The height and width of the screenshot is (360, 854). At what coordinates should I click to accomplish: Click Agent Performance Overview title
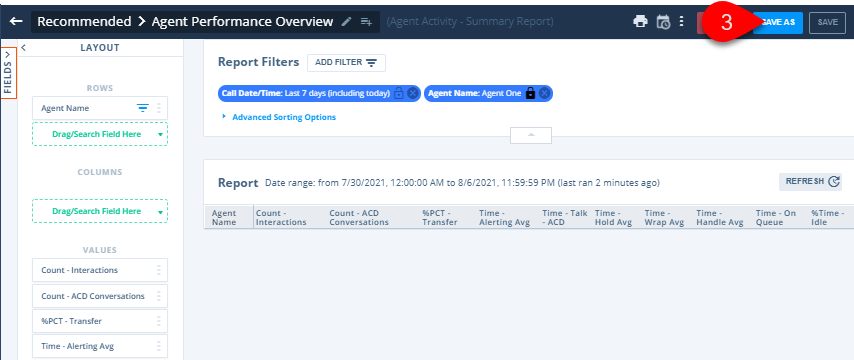tap(242, 22)
